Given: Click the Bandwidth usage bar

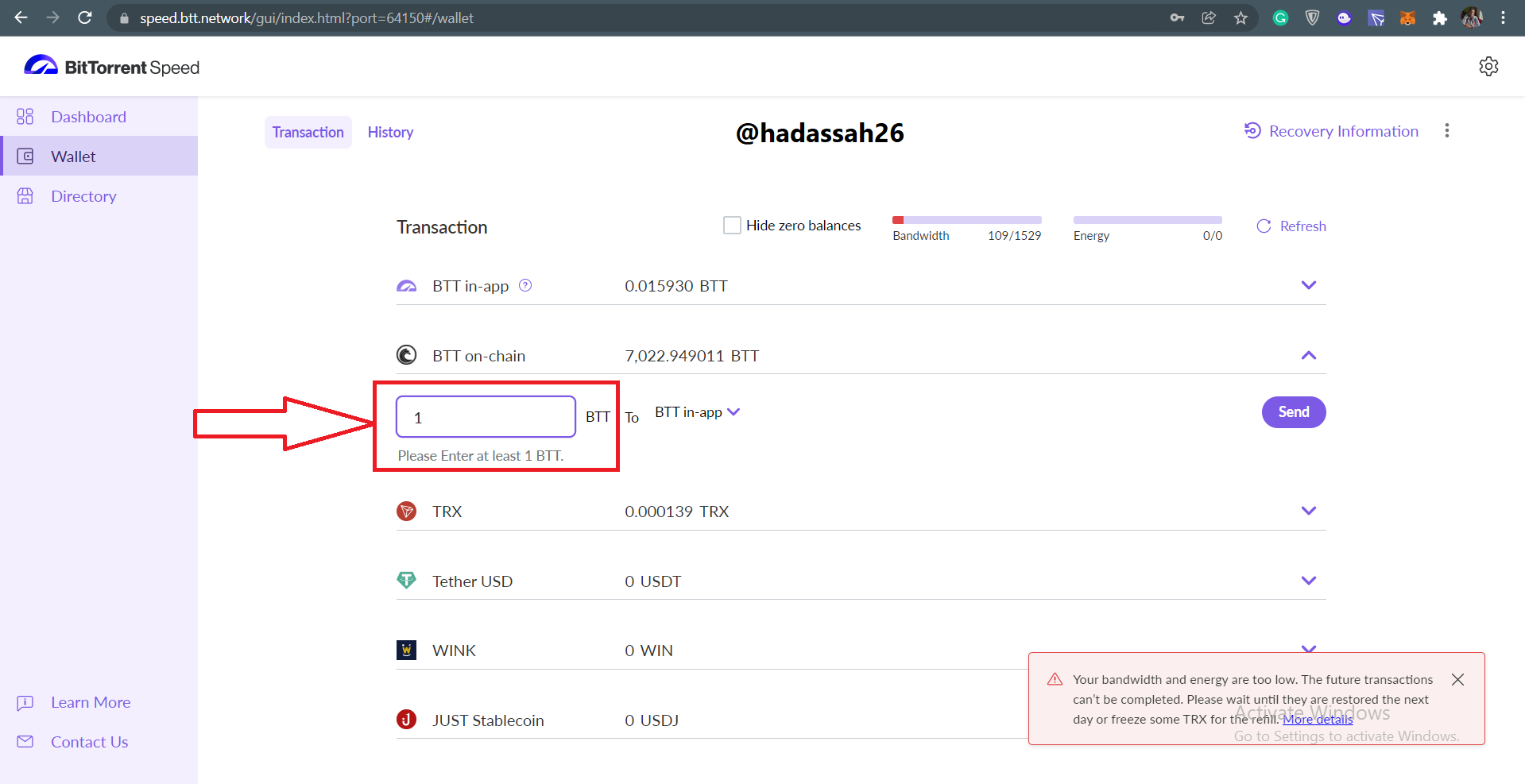Looking at the screenshot, I should point(967,220).
